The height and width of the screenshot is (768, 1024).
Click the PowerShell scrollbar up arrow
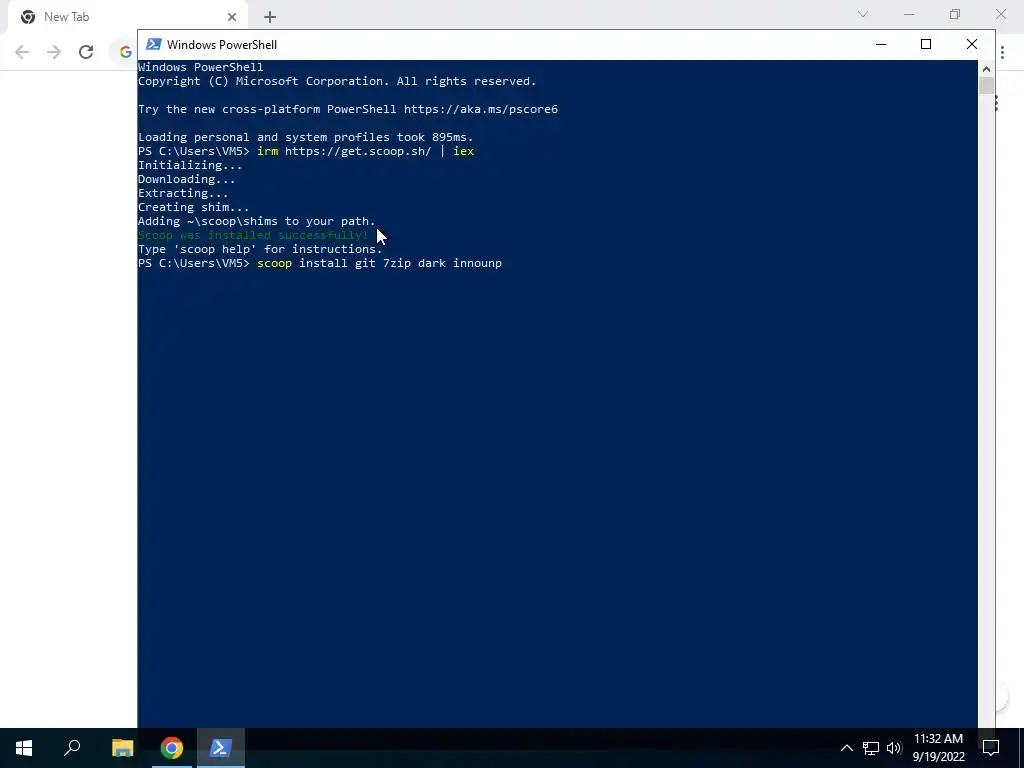[986, 69]
